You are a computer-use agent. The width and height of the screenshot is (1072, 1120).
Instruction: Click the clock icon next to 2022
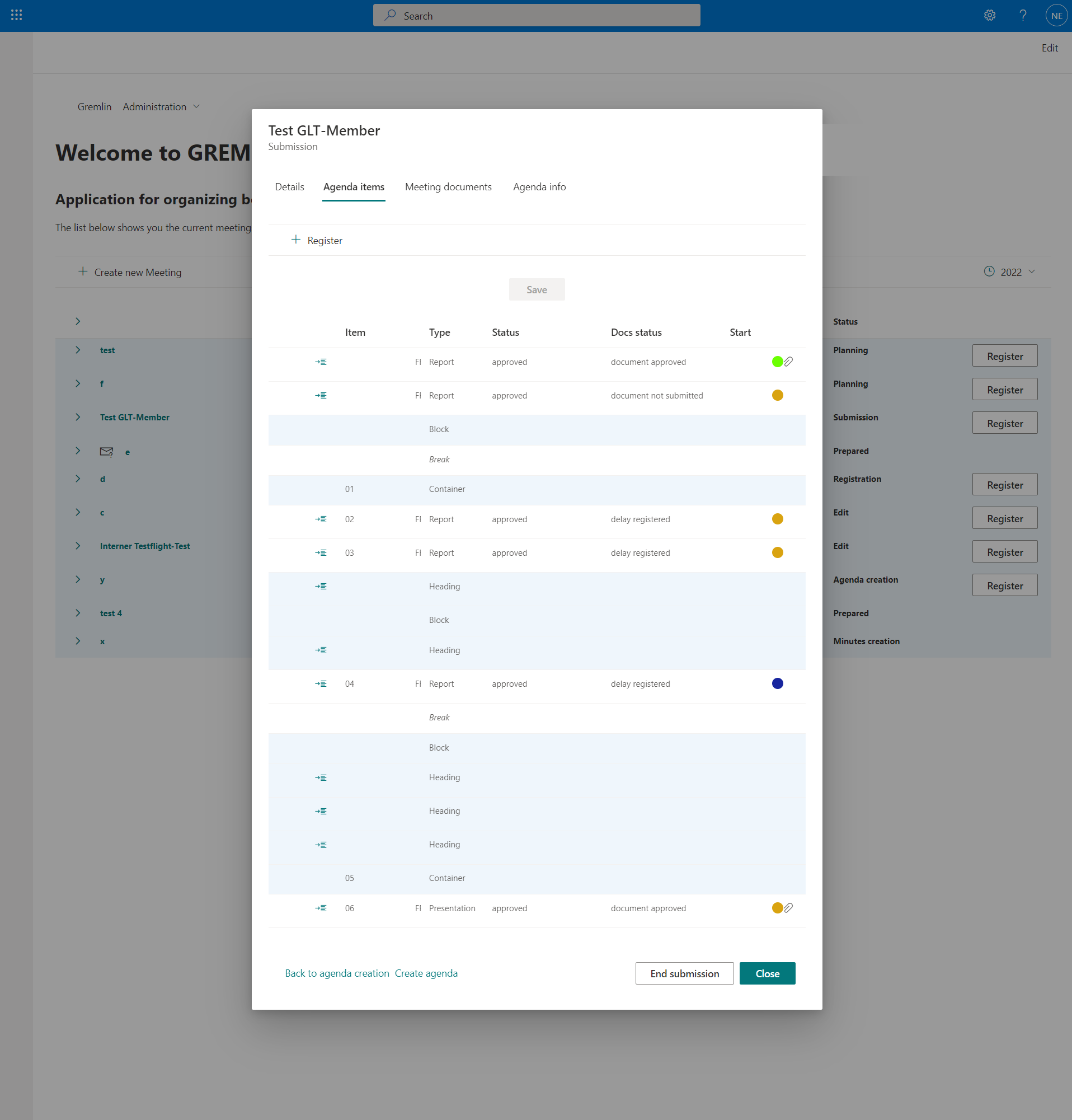pyautogui.click(x=989, y=271)
